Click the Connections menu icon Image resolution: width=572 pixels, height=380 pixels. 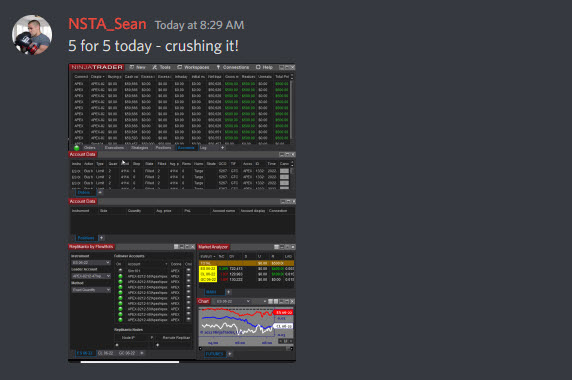219,67
